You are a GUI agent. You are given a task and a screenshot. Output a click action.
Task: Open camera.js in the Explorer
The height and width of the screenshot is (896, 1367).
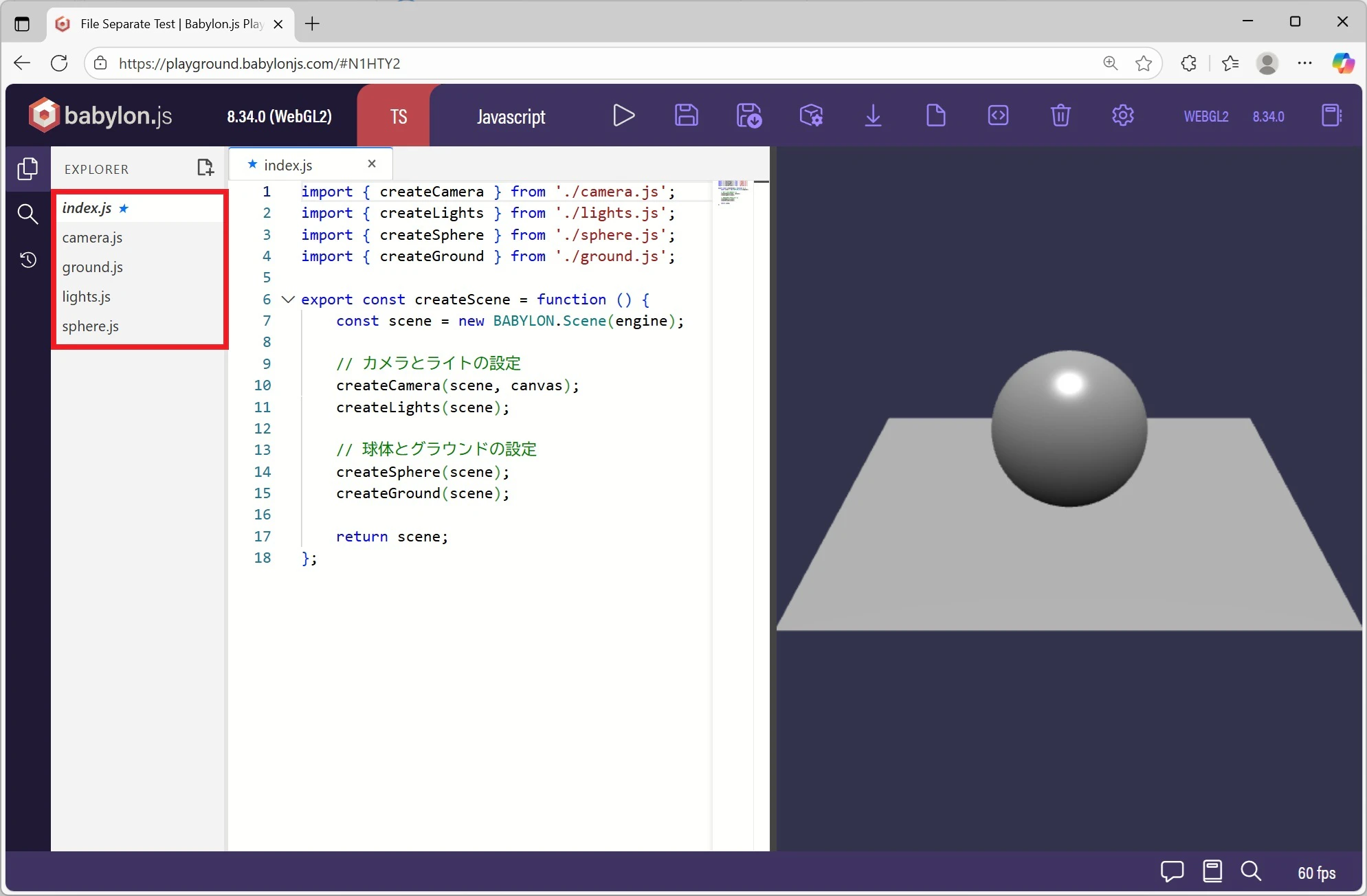point(92,238)
